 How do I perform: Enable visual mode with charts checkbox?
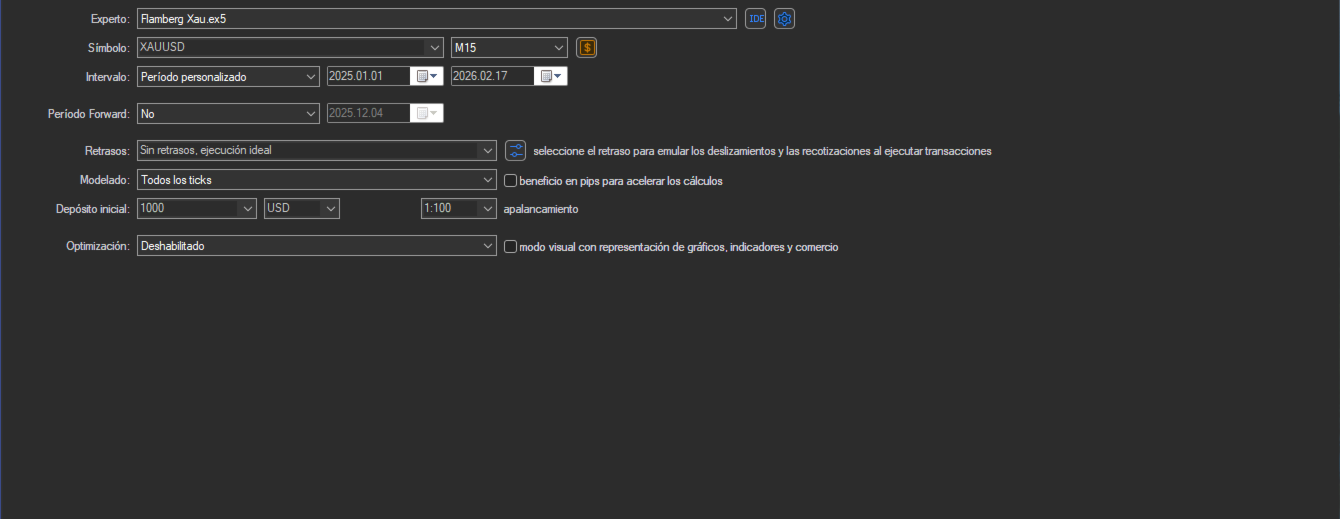coord(510,246)
